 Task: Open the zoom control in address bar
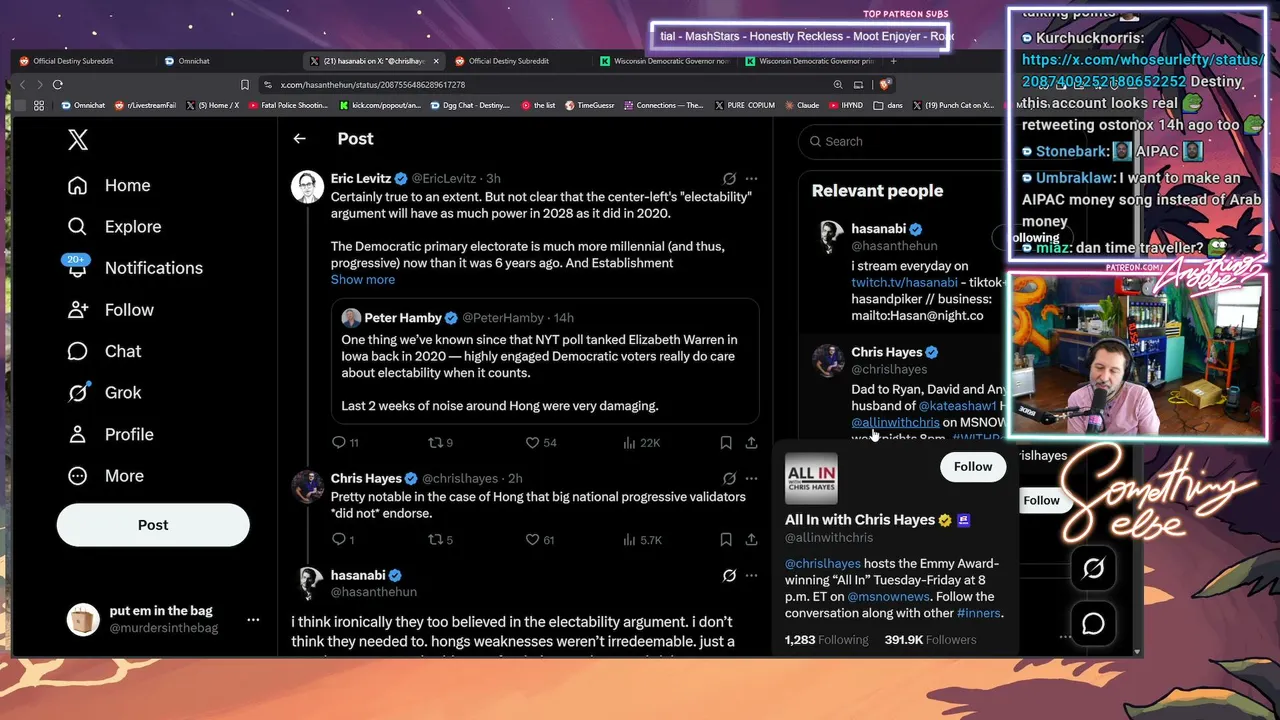pyautogui.click(x=838, y=85)
